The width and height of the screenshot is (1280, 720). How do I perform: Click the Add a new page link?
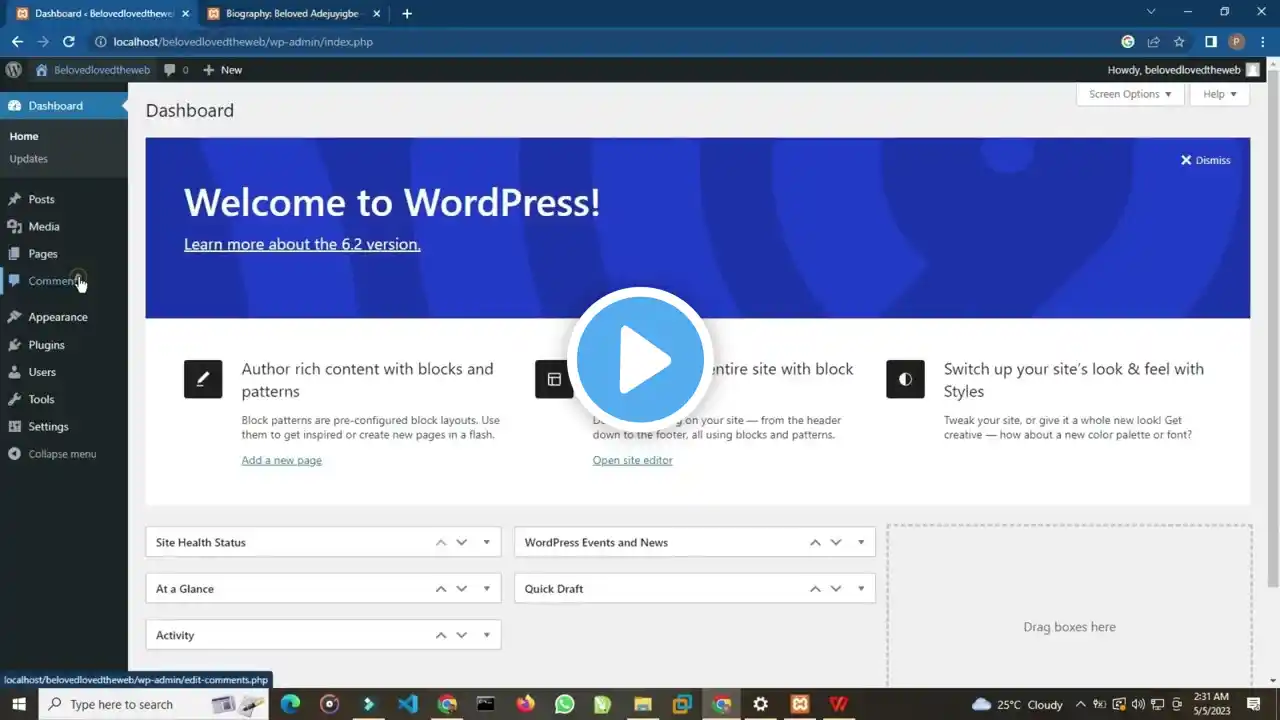click(281, 460)
